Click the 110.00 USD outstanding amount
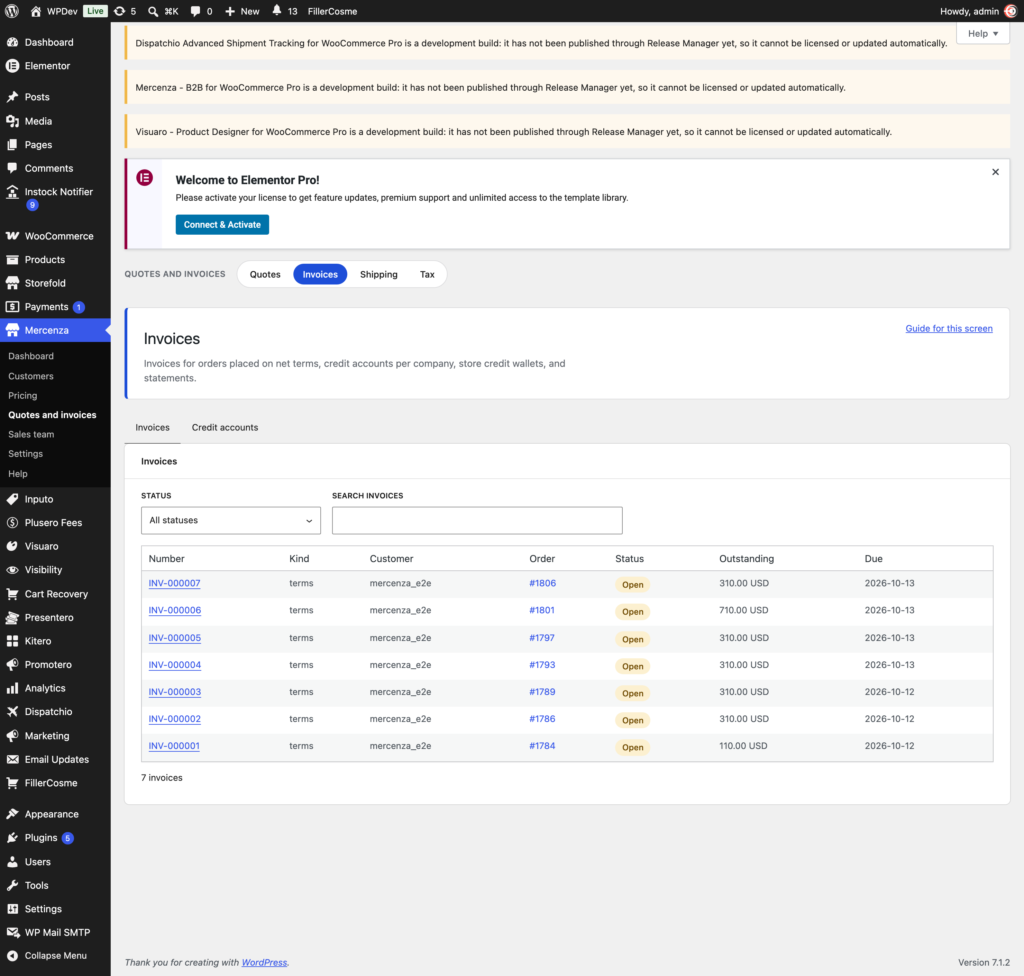Viewport: 1024px width, 976px height. (743, 746)
